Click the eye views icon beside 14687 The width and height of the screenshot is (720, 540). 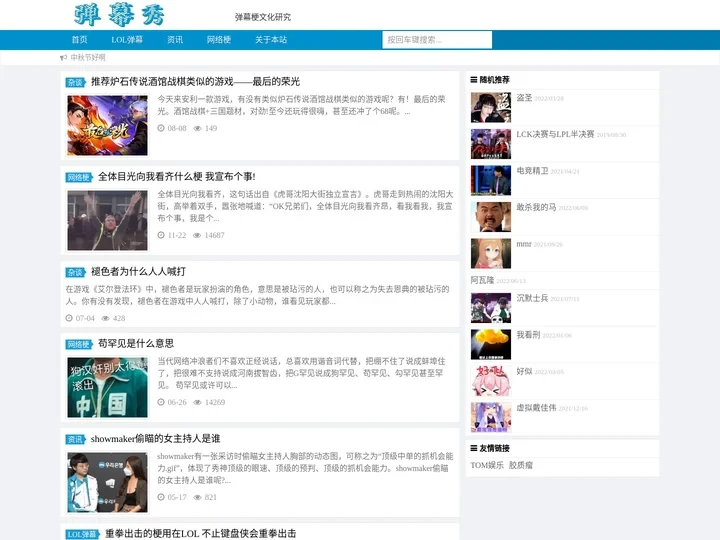coord(197,236)
